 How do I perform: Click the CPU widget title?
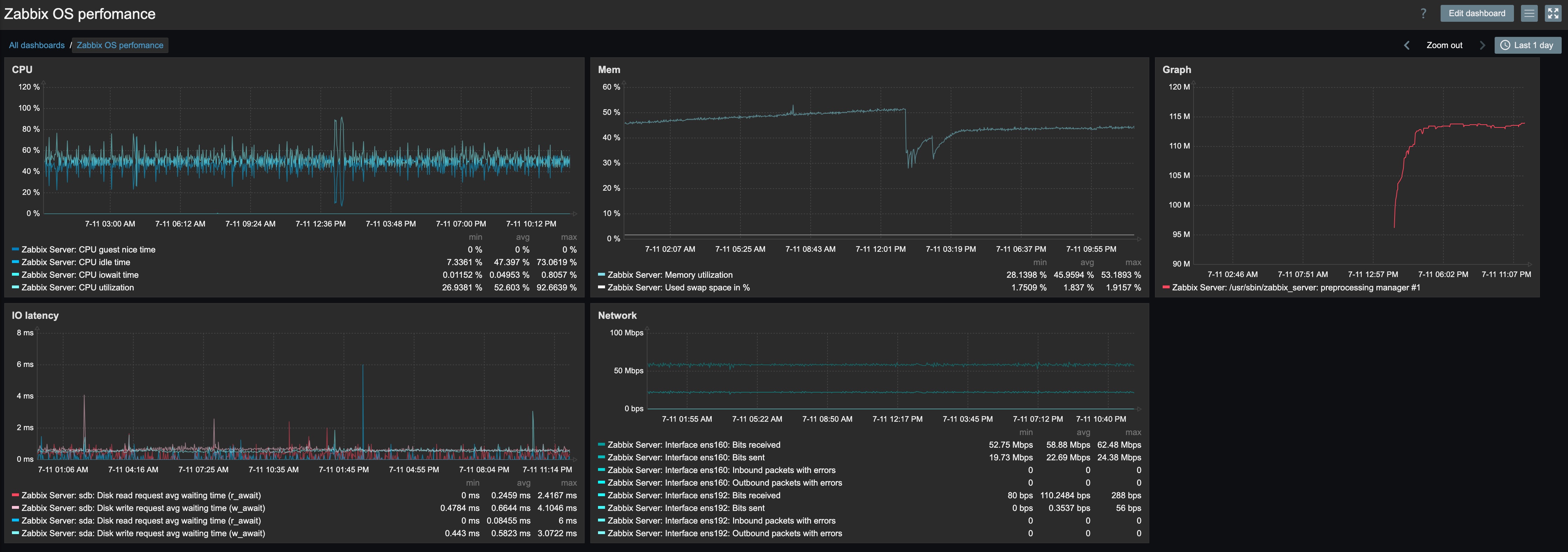(22, 70)
